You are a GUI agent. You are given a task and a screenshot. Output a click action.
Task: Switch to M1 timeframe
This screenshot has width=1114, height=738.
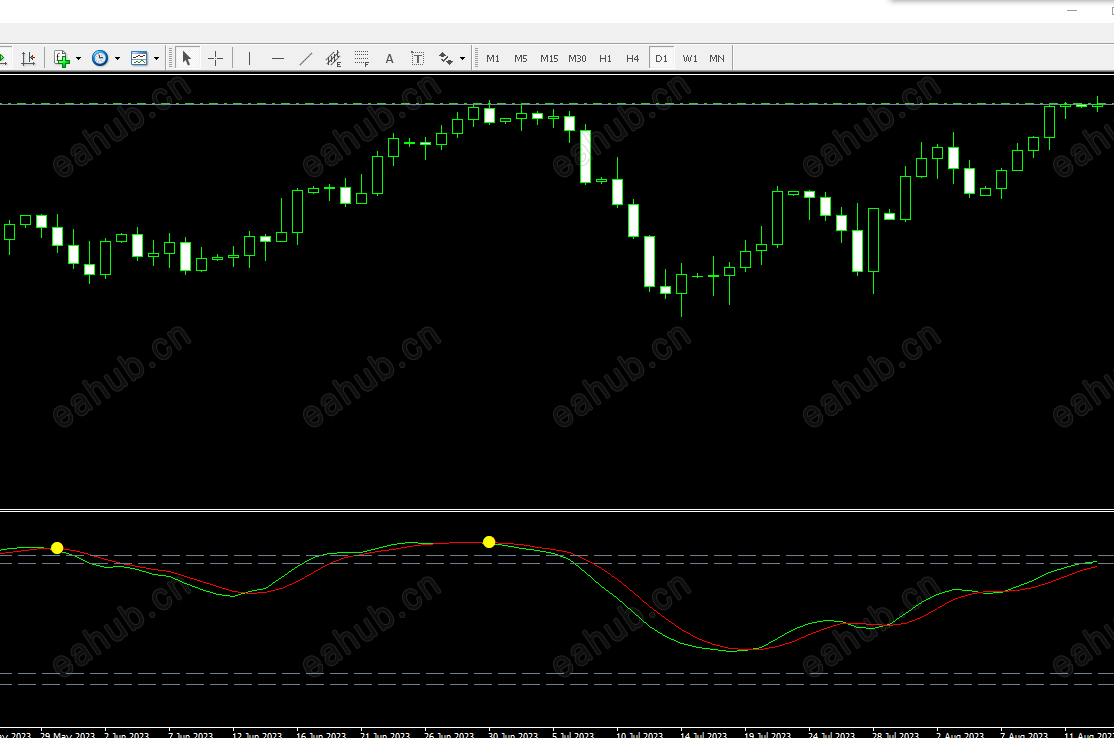click(x=493, y=58)
